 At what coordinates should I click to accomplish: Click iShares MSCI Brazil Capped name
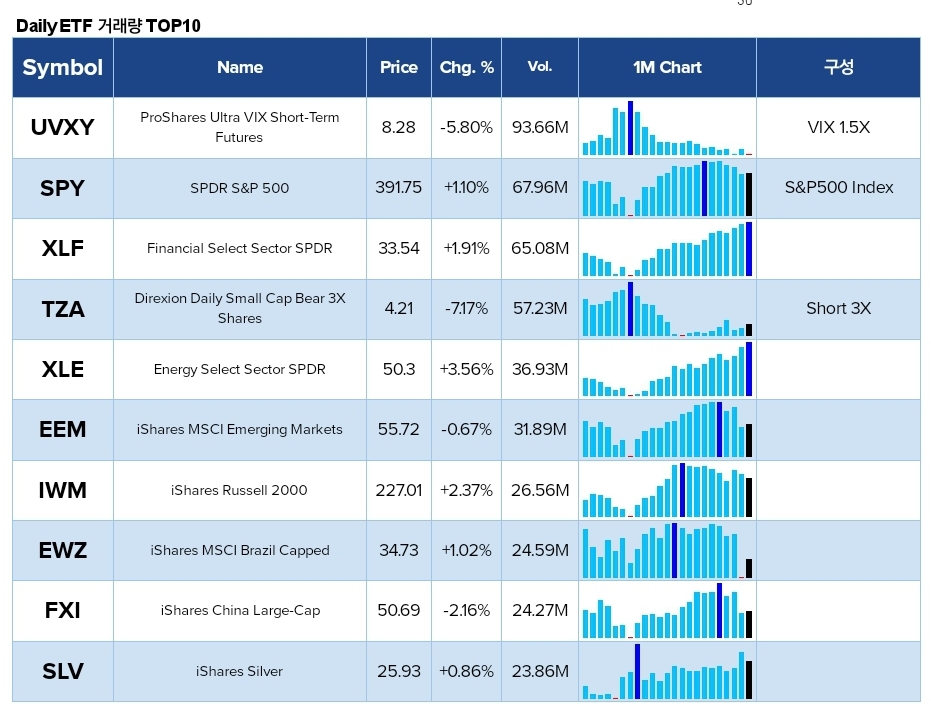click(239, 550)
